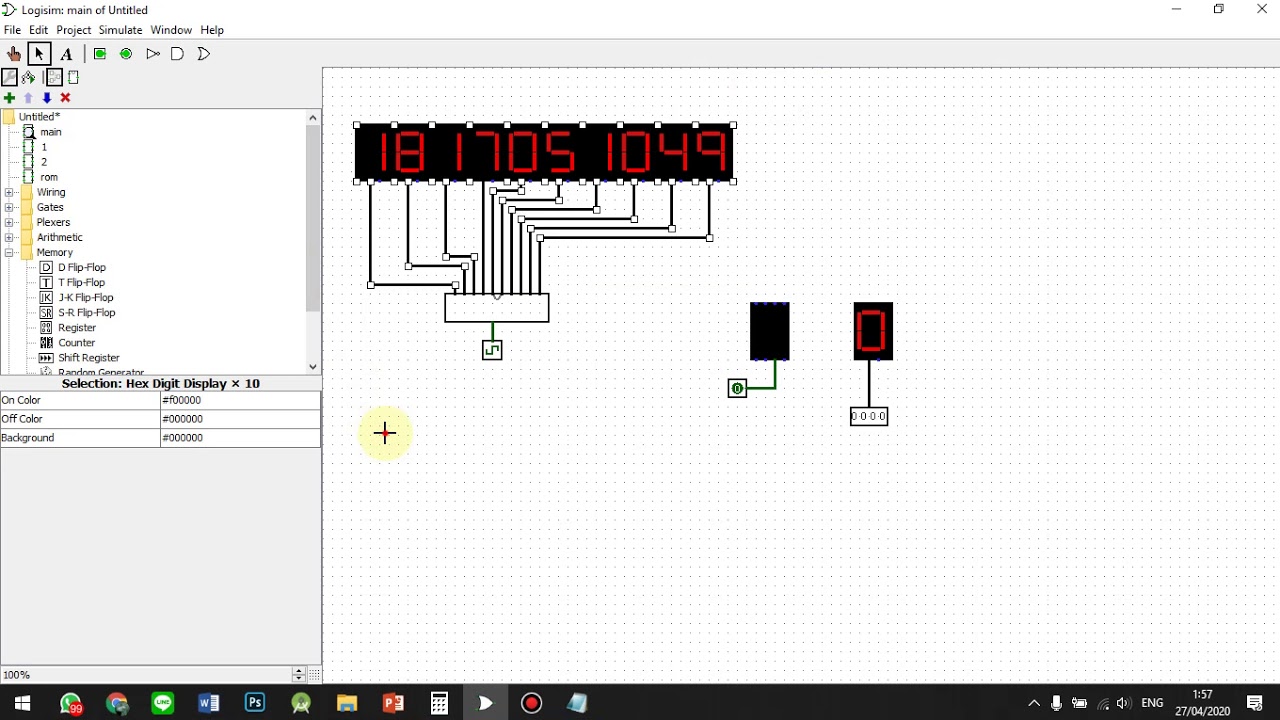The image size is (1280, 720).
Task: Expand the Plexers library
Action: pyautogui.click(x=9, y=222)
